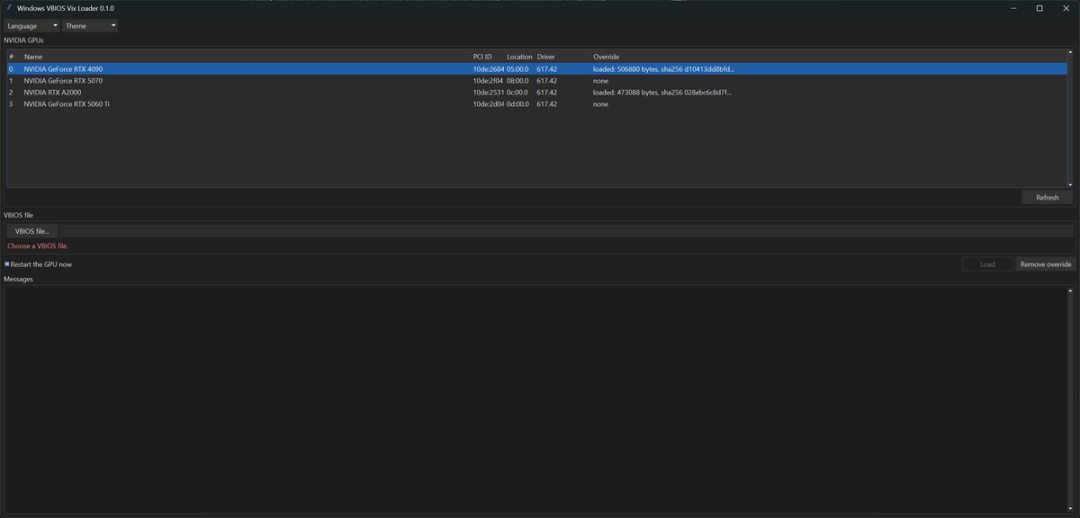Click override text loaded: 473088 bytes
1080x518 pixels.
[x=662, y=92]
